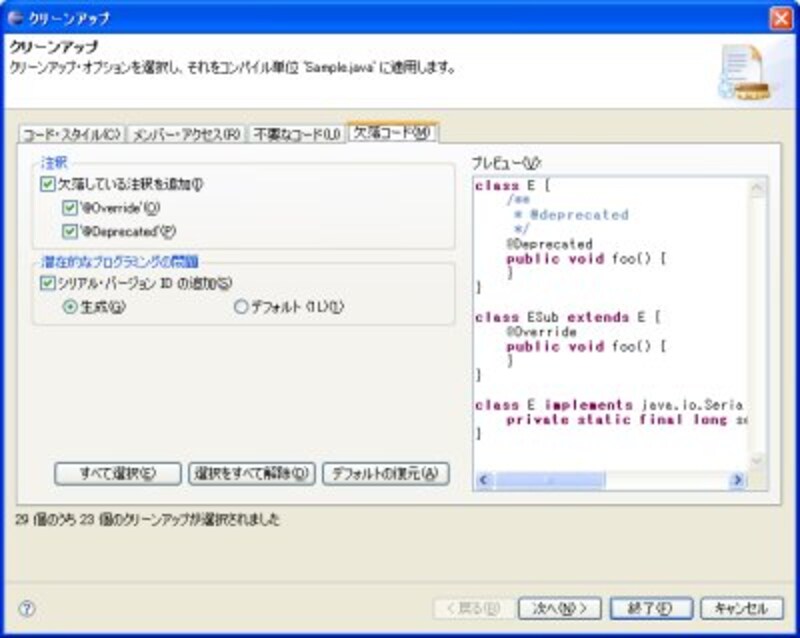
Task: Close the クリーンアップ dialog window
Action: [781, 19]
